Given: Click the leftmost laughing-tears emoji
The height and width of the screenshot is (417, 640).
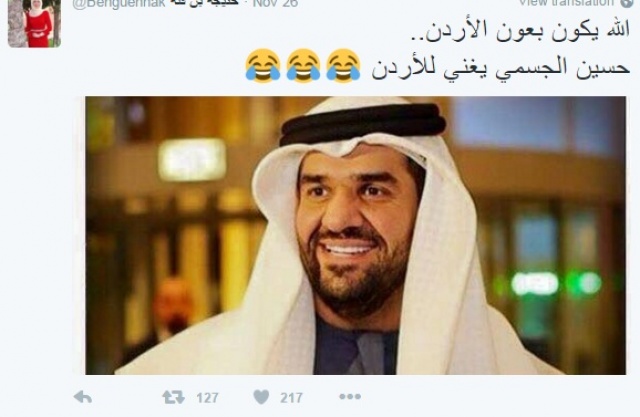Looking at the screenshot, I should point(263,65).
